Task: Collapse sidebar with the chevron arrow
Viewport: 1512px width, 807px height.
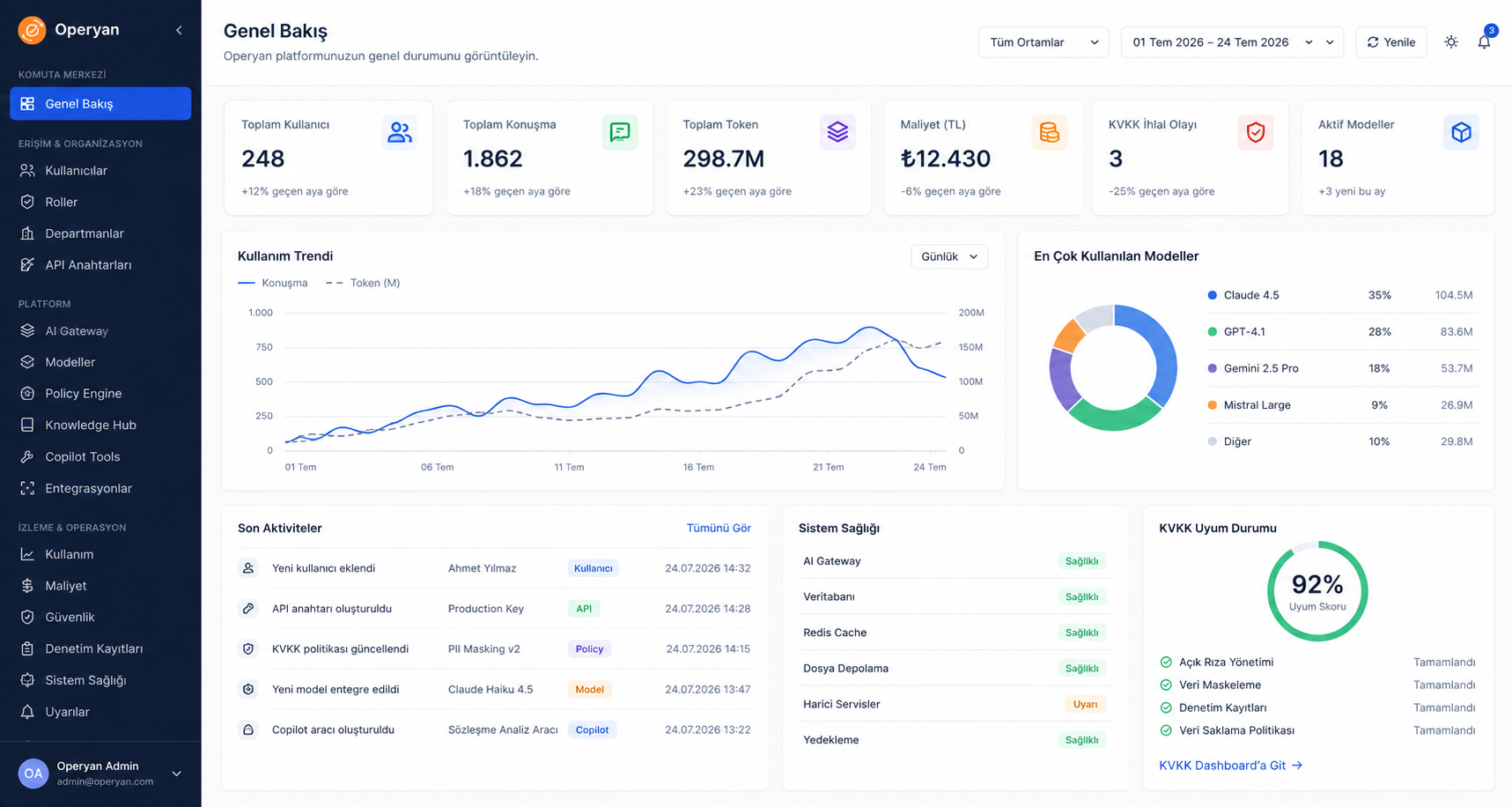Action: (x=179, y=30)
